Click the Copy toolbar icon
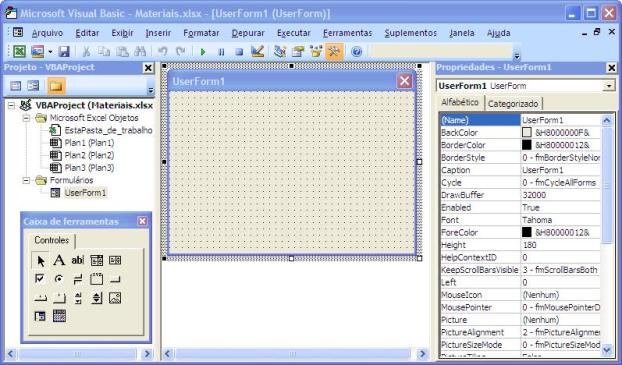Image resolution: width=622 pixels, height=365 pixels. coord(104,51)
